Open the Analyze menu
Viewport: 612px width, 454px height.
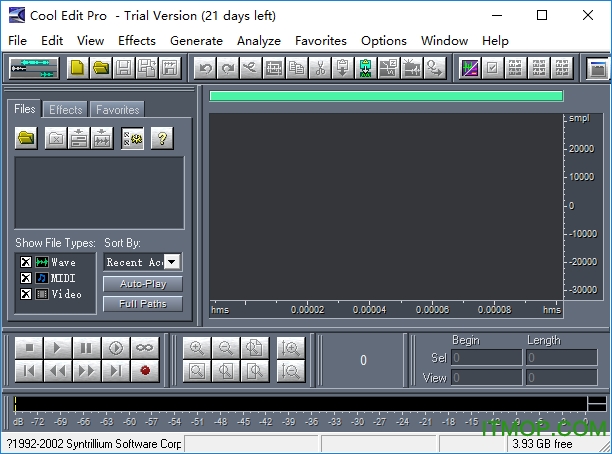259,41
